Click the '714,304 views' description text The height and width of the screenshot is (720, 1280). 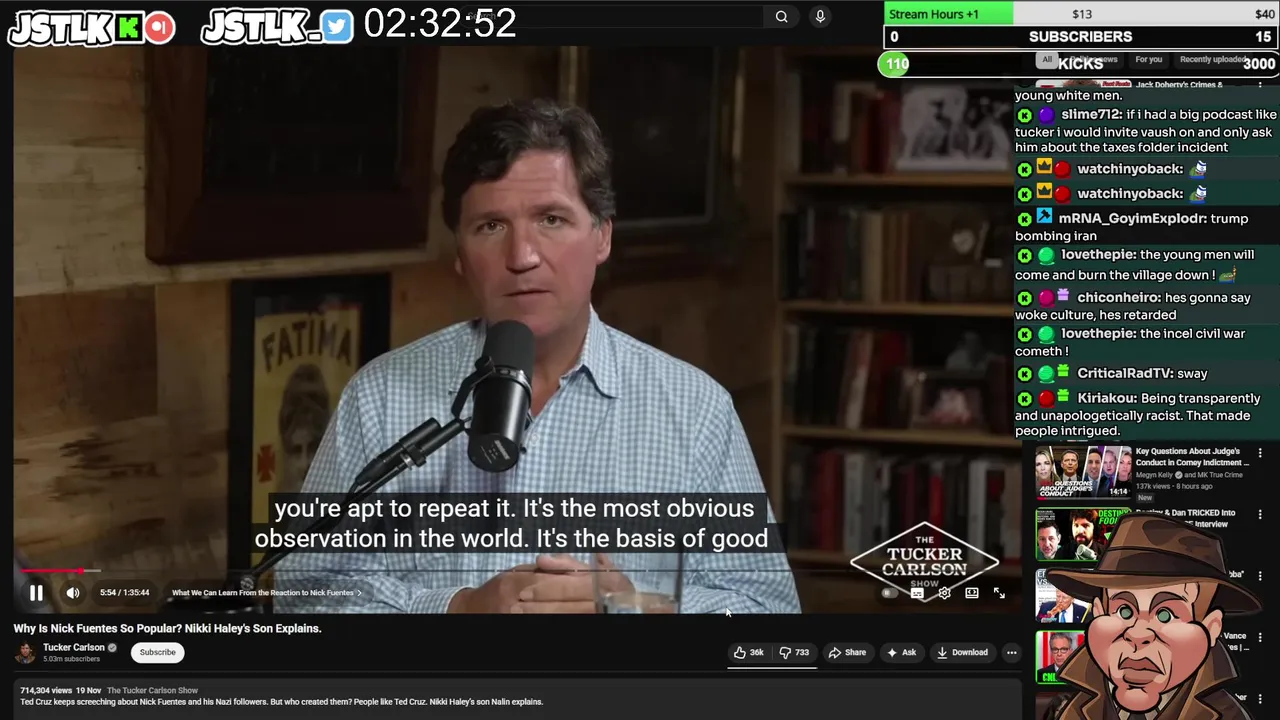(46, 690)
